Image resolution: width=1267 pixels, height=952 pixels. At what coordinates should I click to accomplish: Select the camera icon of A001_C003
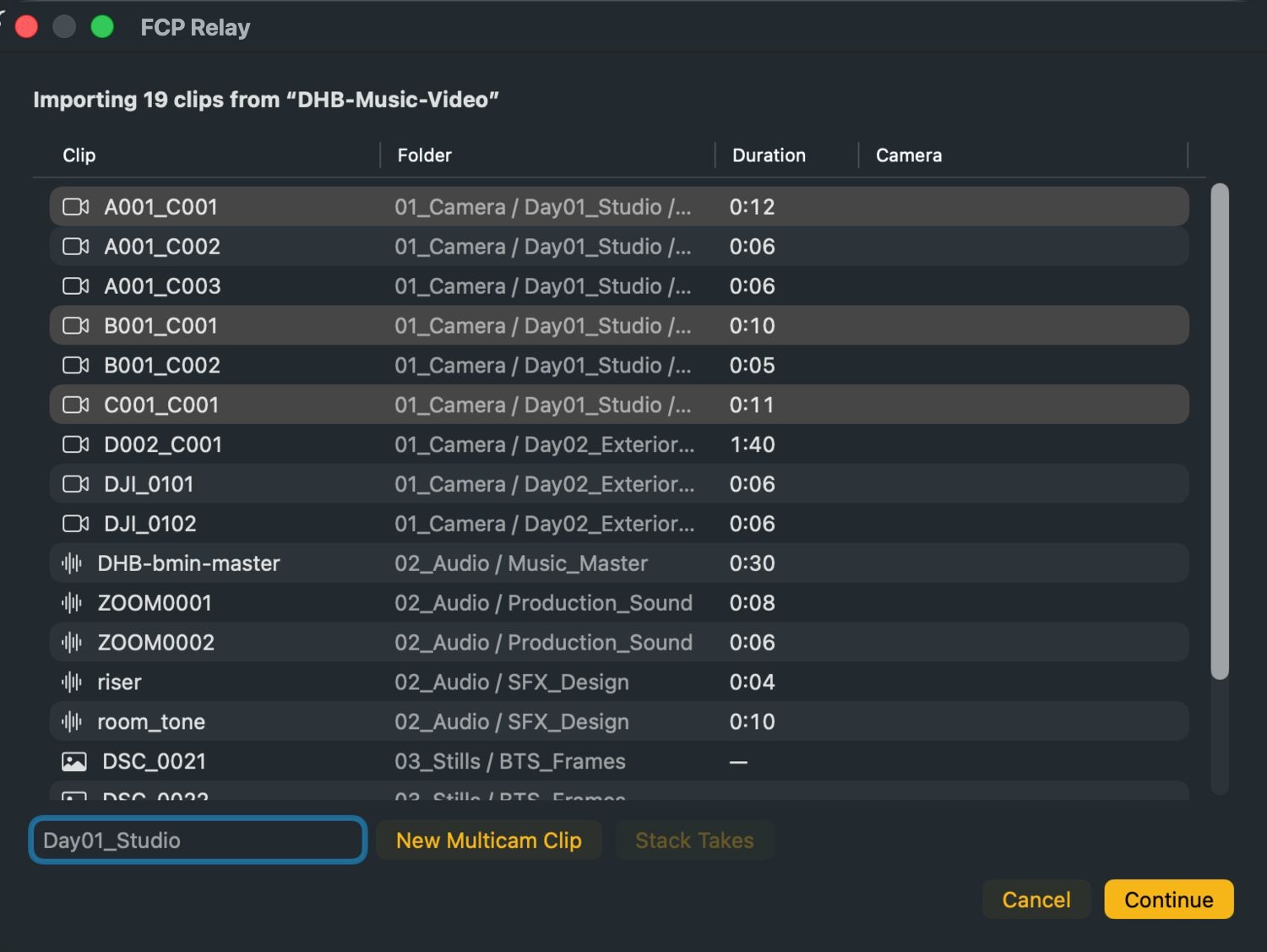76,286
